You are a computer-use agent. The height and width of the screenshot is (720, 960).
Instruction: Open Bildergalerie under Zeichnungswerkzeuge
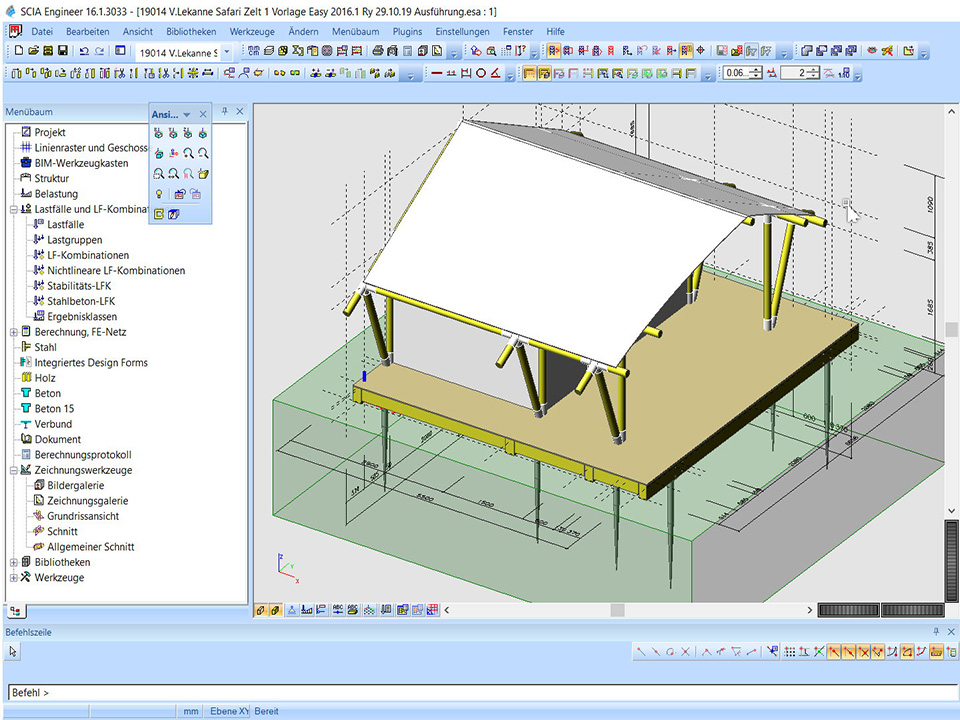pos(75,485)
